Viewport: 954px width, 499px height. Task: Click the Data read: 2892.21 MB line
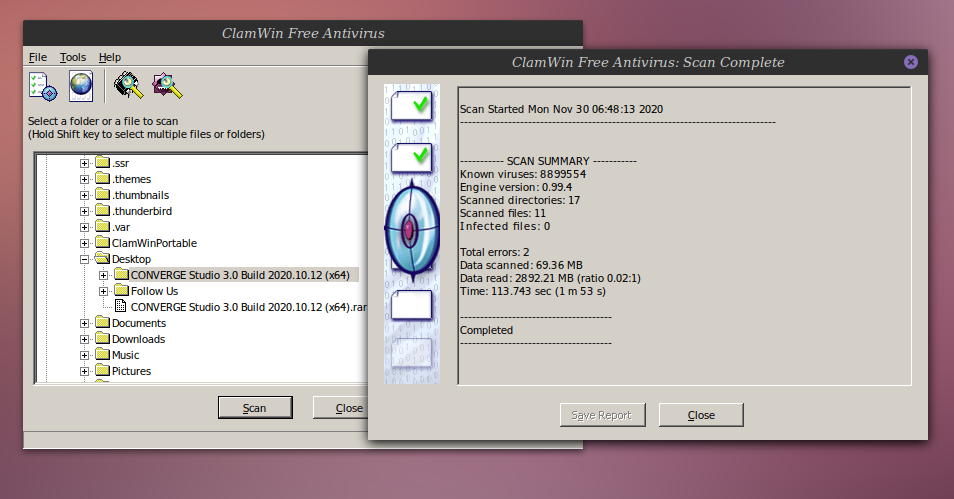coord(550,278)
